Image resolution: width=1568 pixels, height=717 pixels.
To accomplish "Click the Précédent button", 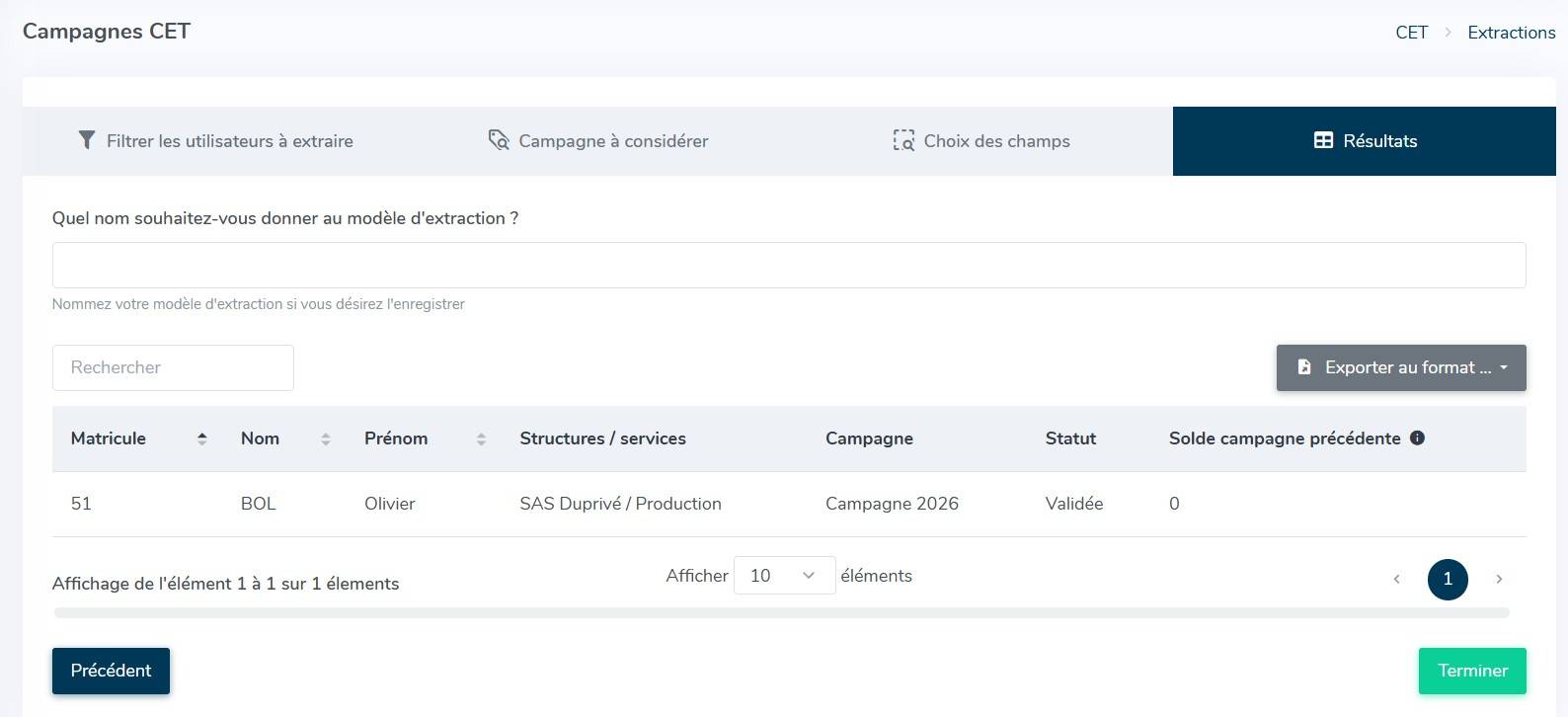I will click(111, 671).
